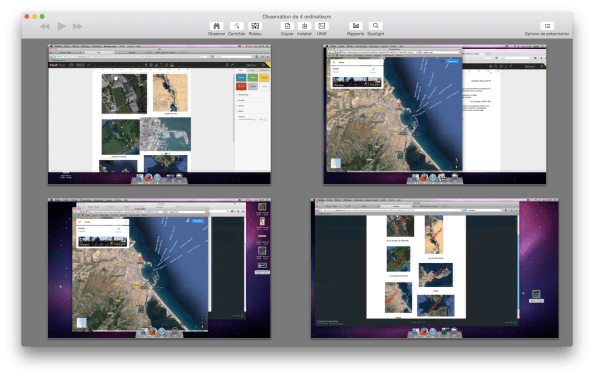594x377 pixels.
Task: Click the harbor aerial image in the top-left document
Action: [166, 134]
